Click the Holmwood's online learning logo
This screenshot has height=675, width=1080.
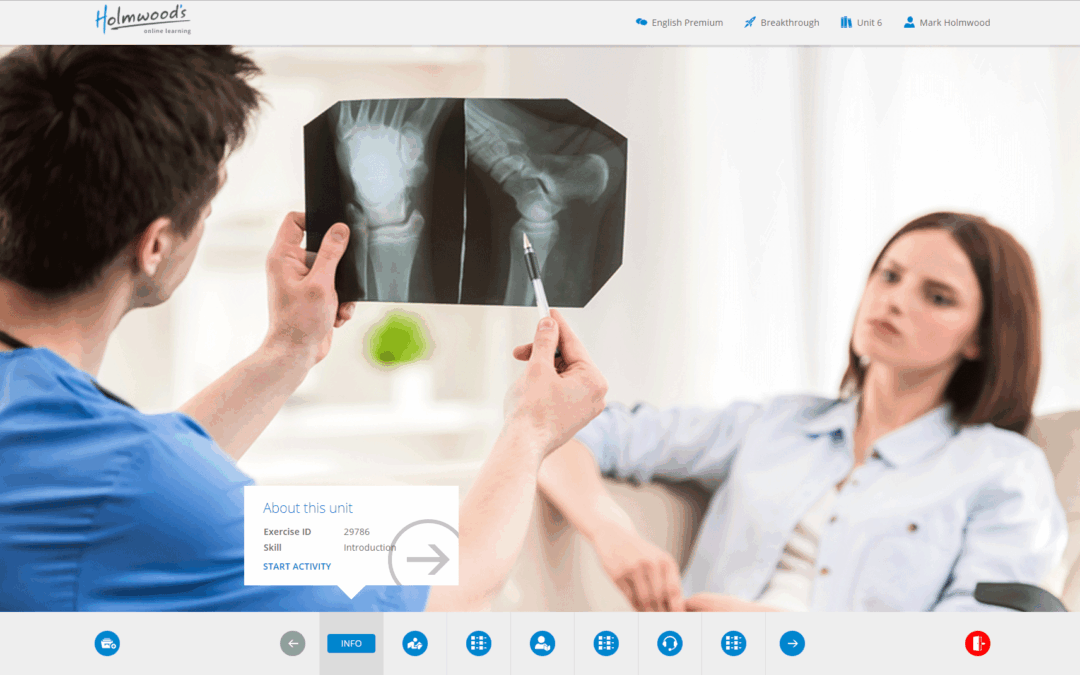pos(143,19)
